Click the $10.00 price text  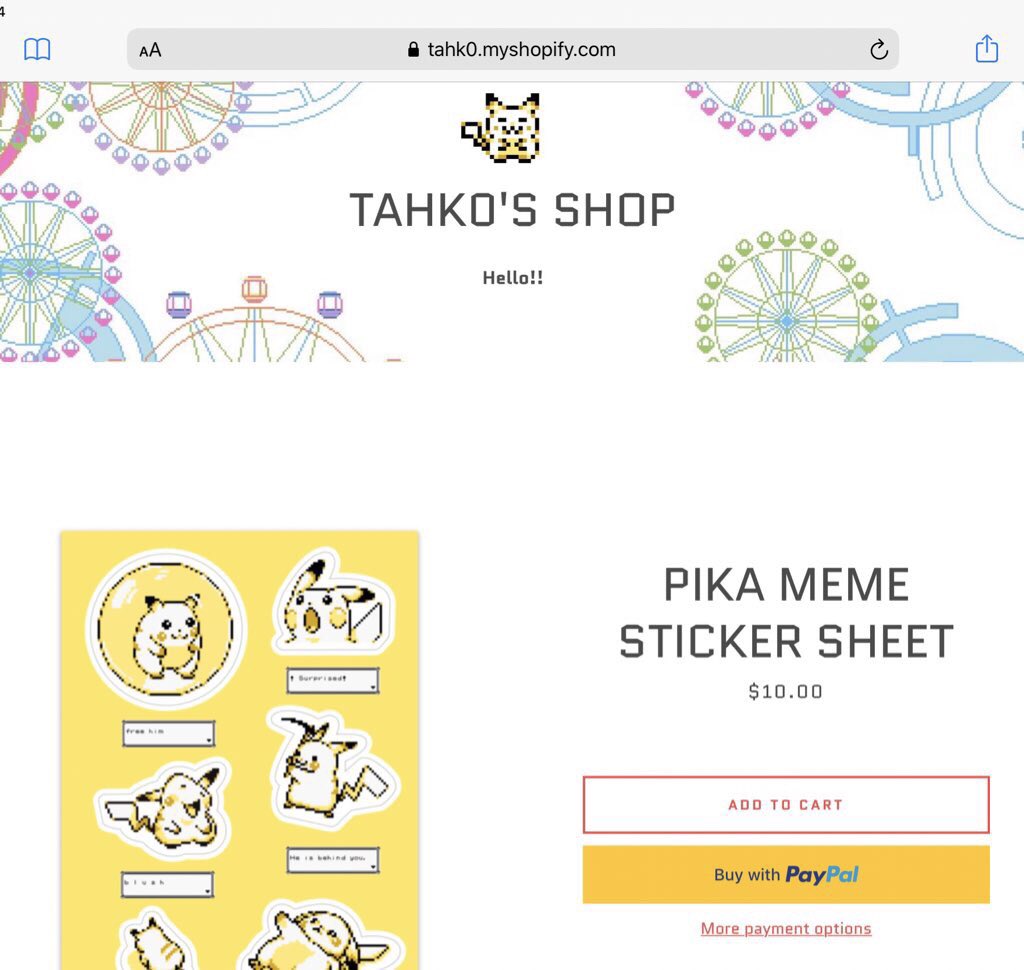(x=786, y=691)
